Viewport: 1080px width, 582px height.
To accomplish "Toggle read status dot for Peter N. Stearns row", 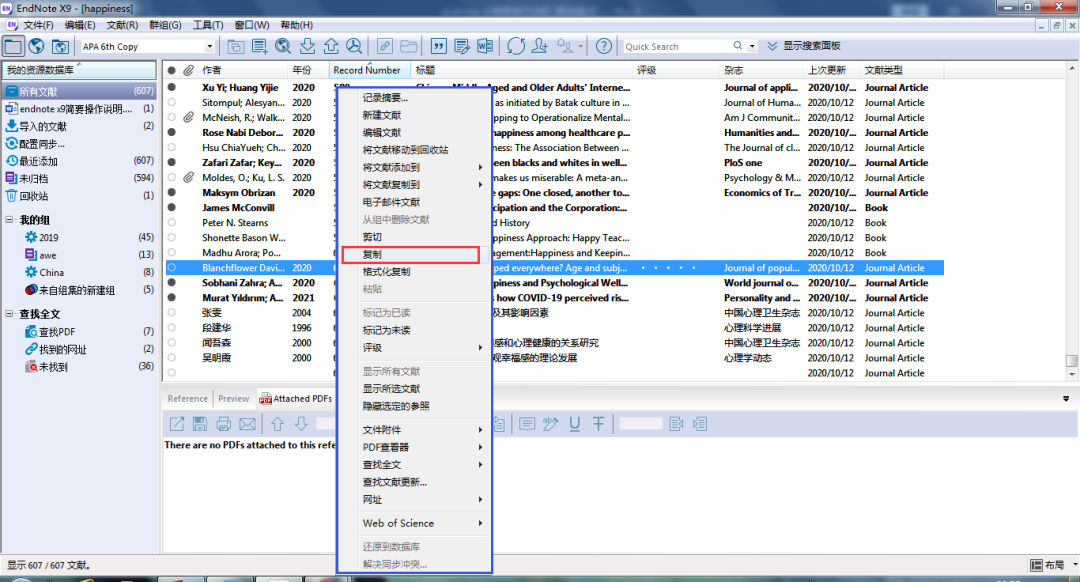I will tap(172, 222).
